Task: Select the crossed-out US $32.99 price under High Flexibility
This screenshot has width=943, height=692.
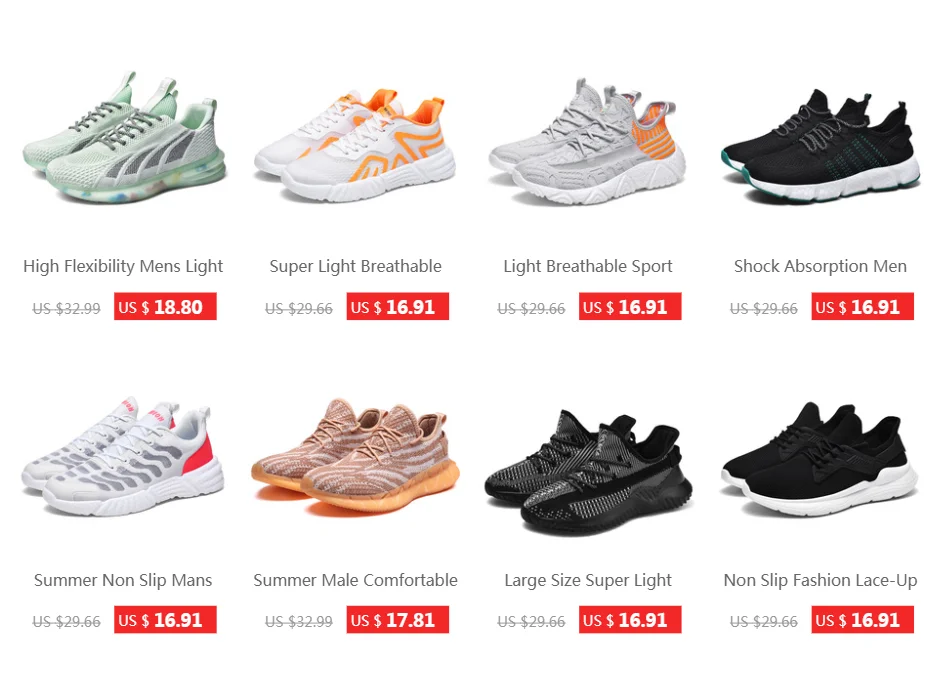Action: pos(67,308)
